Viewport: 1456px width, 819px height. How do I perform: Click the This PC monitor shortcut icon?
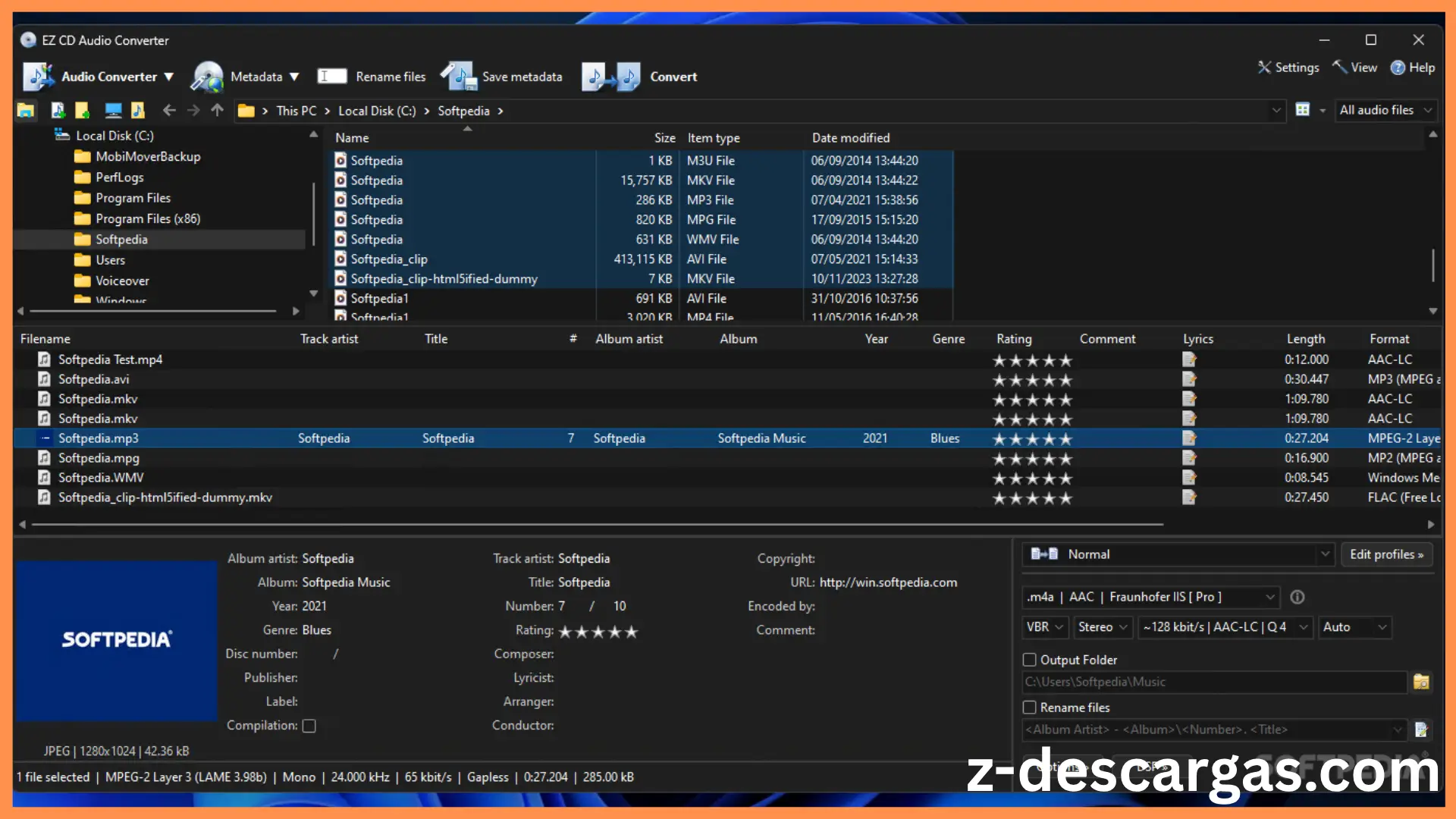(x=114, y=111)
